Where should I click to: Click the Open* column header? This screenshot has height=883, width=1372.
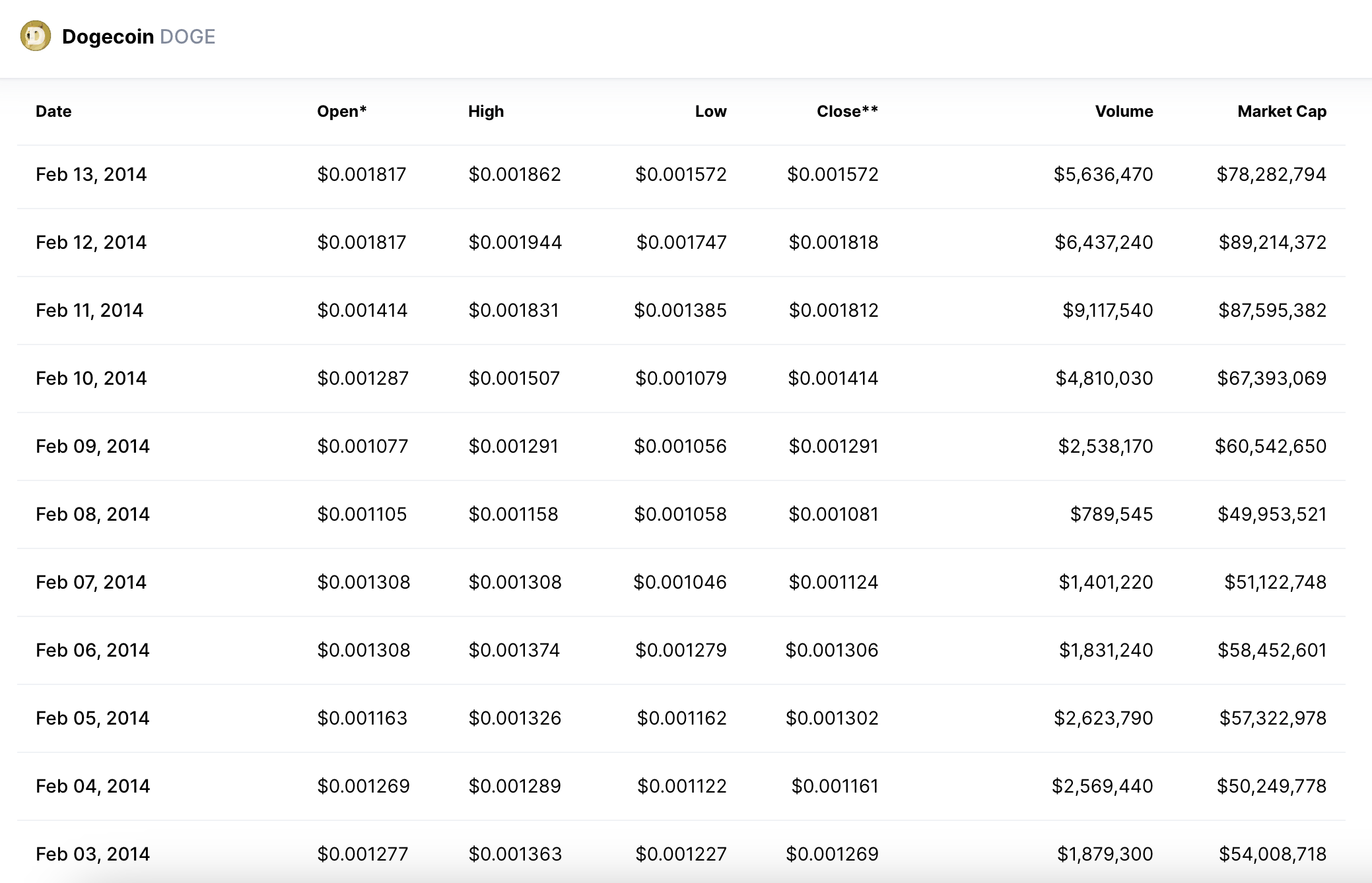(341, 112)
